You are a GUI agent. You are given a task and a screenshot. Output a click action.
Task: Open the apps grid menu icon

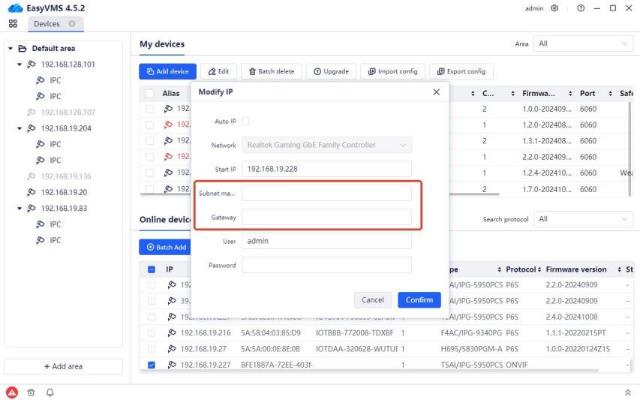pos(12,23)
